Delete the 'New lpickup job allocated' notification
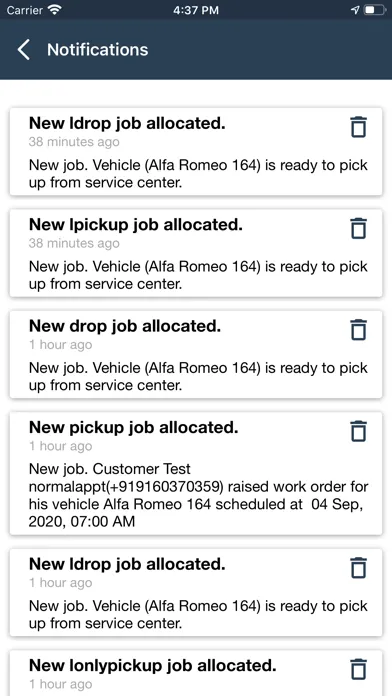Image resolution: width=392 pixels, height=696 pixels. tap(358, 228)
